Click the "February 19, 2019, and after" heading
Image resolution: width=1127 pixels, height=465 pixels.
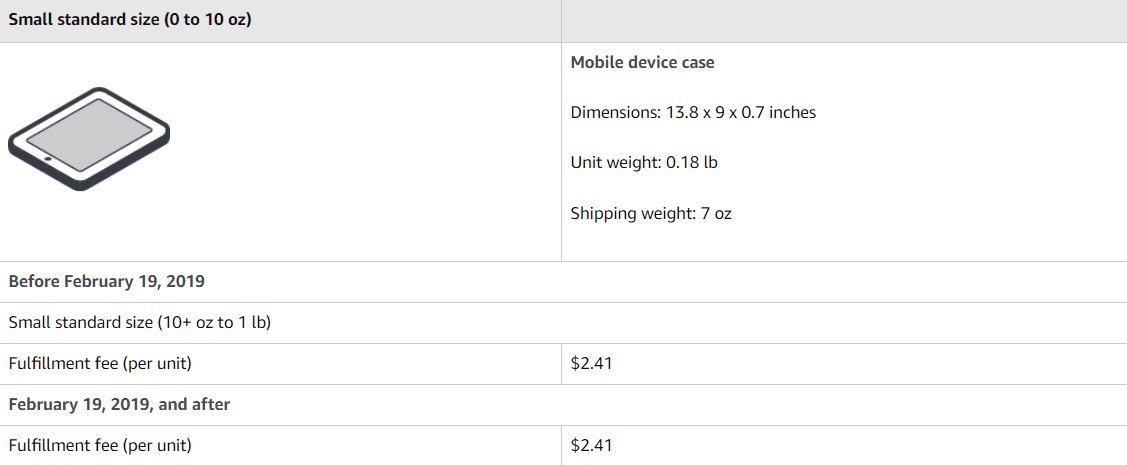[x=120, y=404]
